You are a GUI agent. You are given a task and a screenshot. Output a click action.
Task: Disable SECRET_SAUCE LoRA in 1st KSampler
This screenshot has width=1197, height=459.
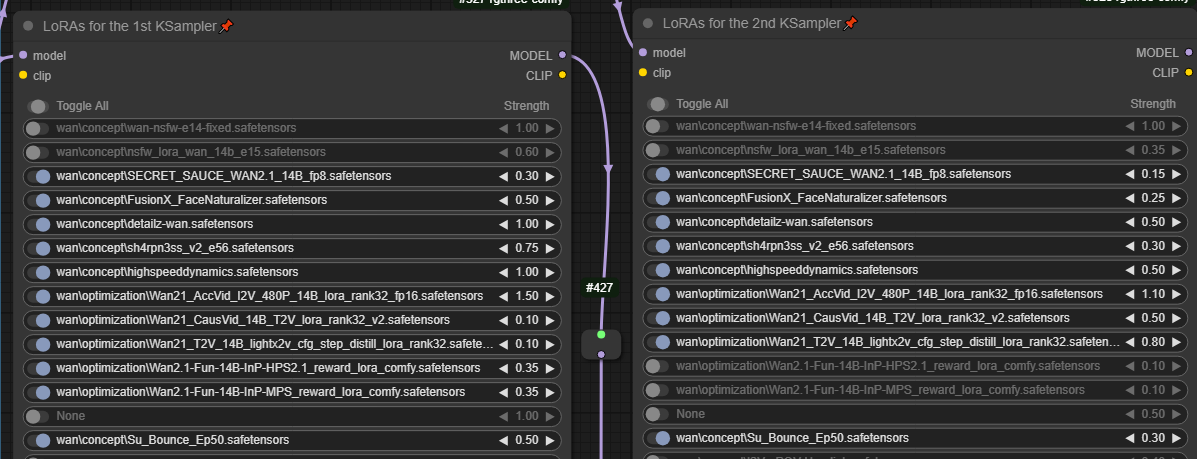37,176
